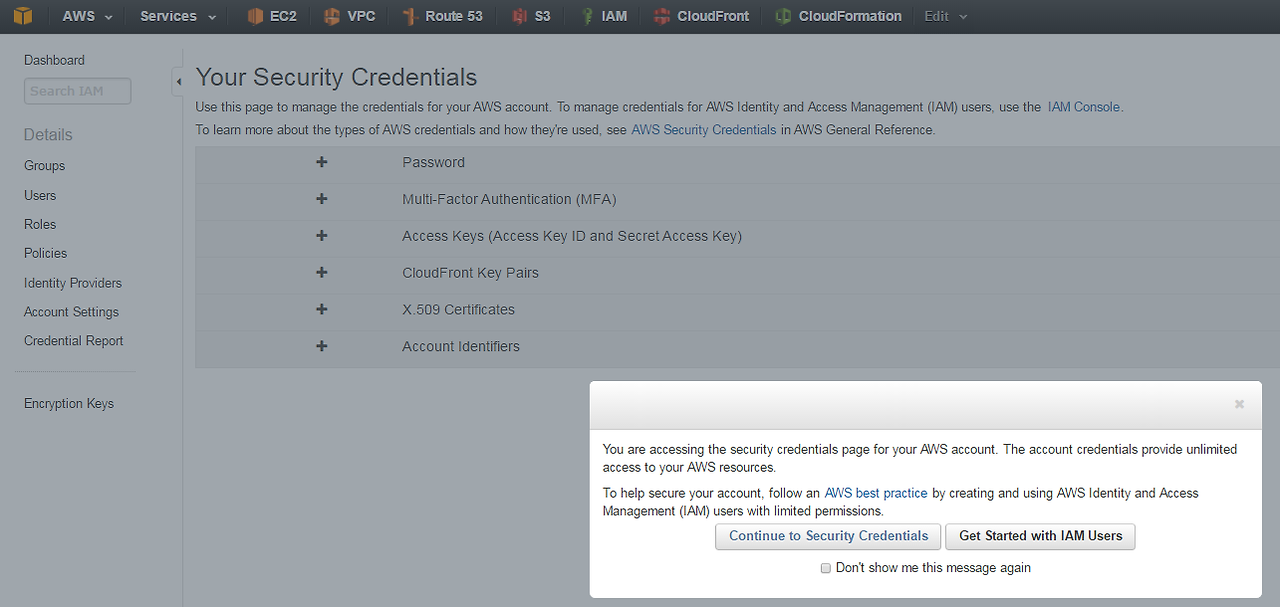This screenshot has width=1280, height=607.
Task: Collapse the sidebar with the arrow handle
Action: 178,81
